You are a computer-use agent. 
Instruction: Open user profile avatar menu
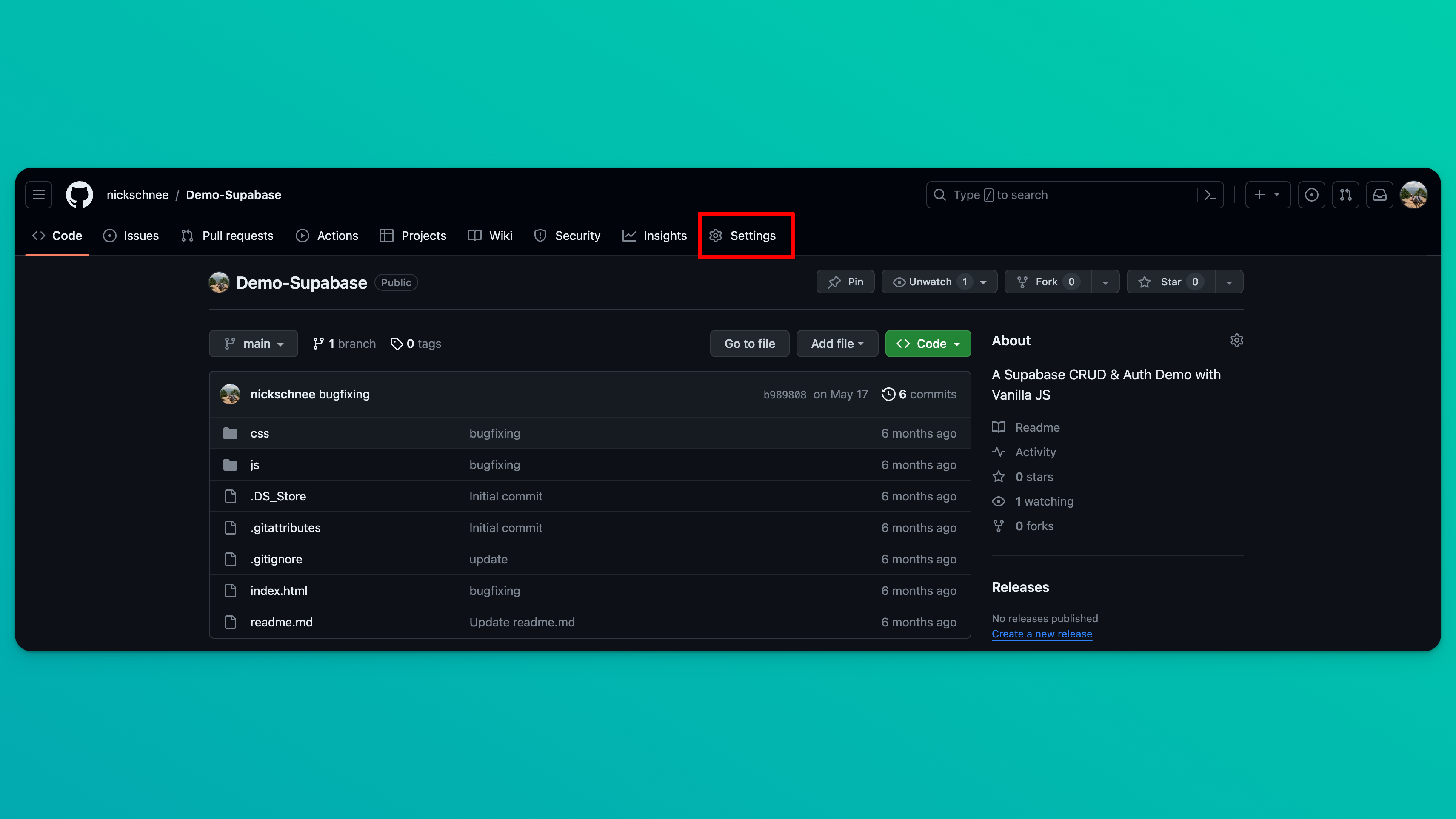pos(1413,195)
